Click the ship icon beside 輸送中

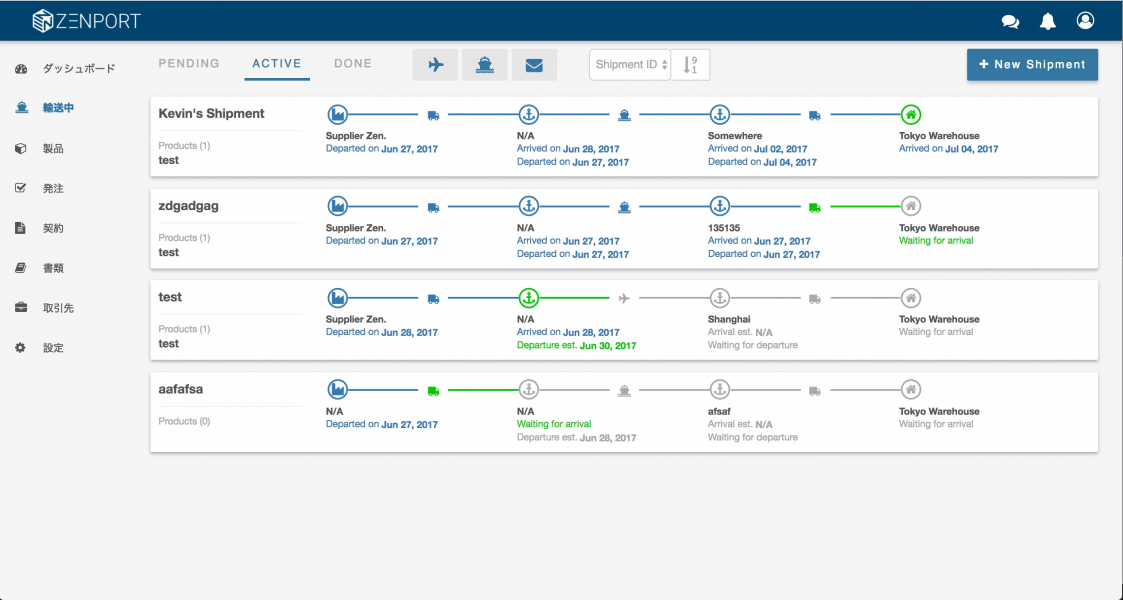(21, 108)
